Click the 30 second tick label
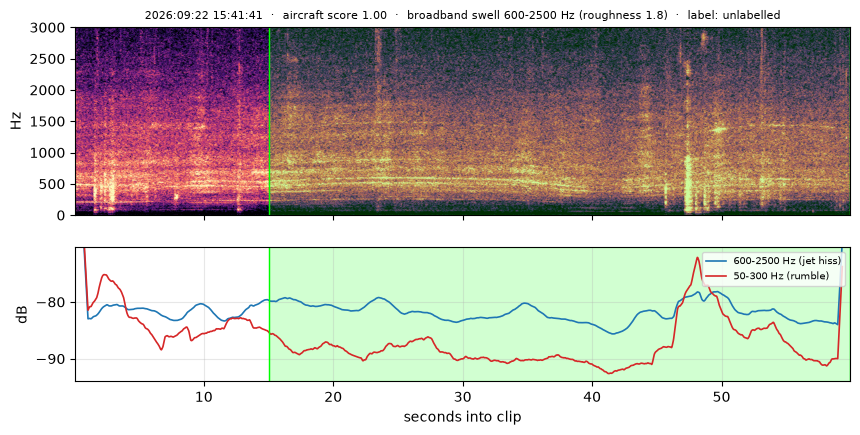 tap(463, 397)
